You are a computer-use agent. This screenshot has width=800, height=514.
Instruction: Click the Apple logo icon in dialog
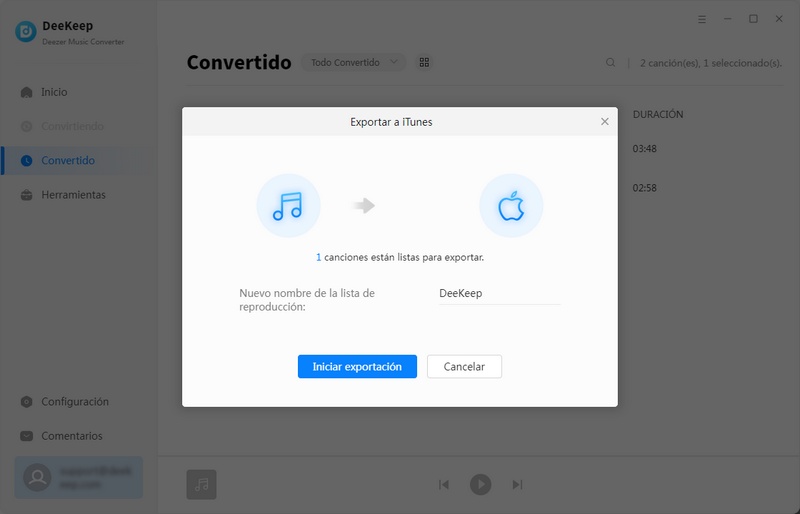[x=511, y=206]
